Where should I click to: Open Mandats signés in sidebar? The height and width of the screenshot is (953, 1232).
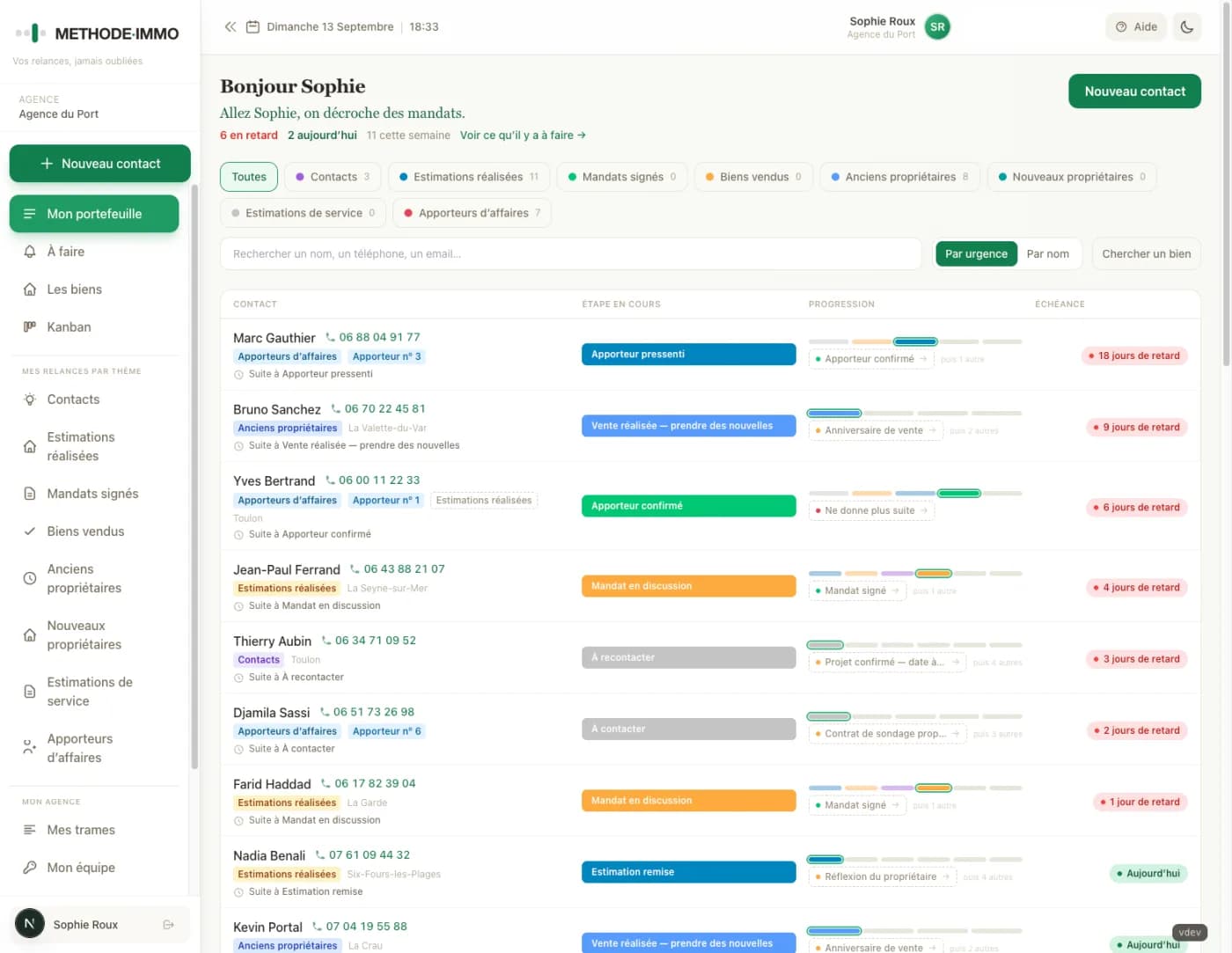click(x=94, y=494)
